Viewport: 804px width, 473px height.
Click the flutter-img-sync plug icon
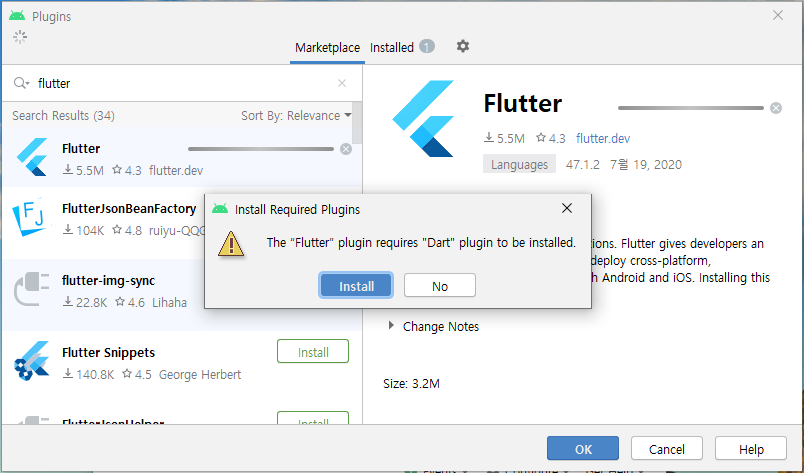coord(31,289)
